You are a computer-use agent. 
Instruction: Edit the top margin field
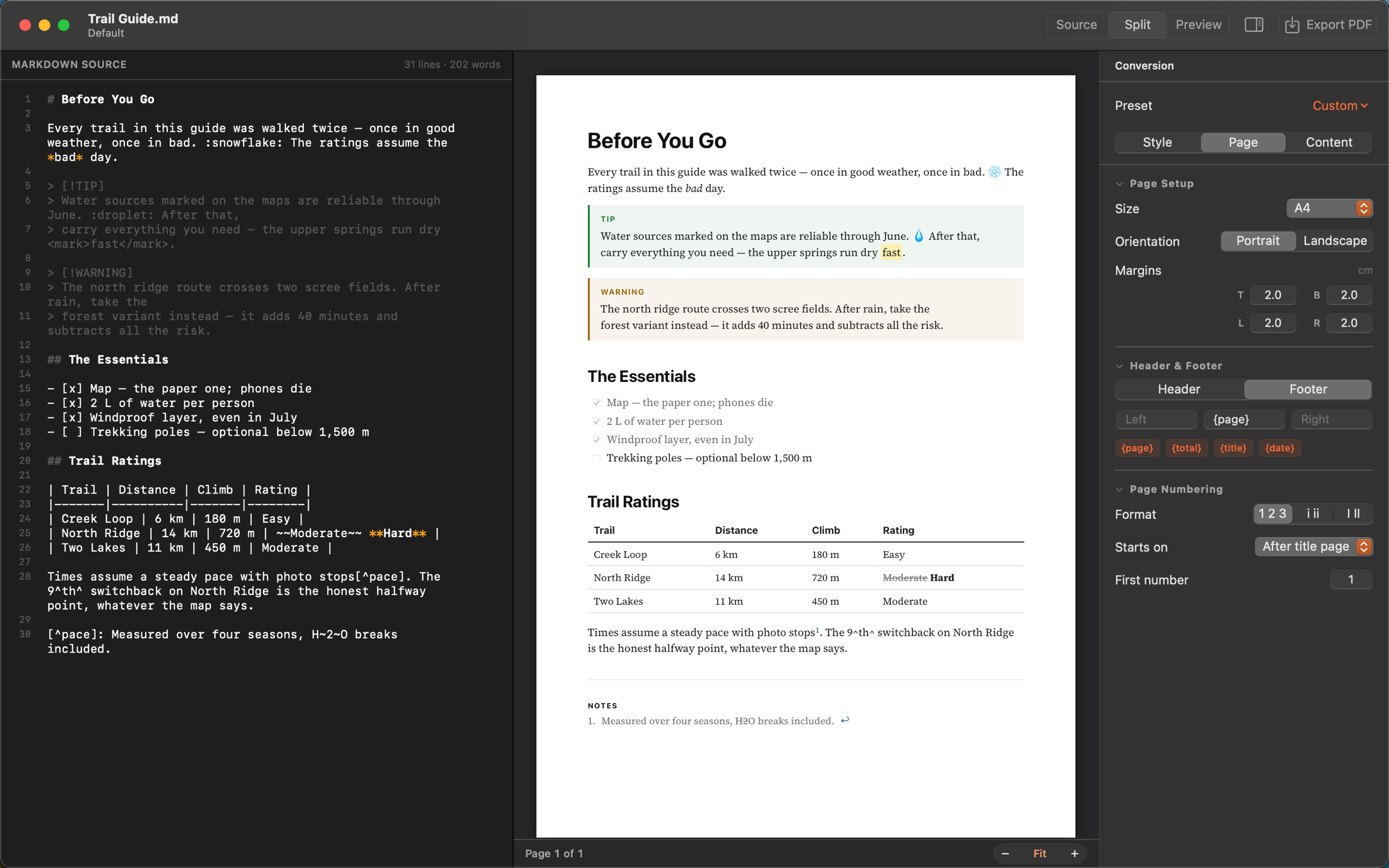(1272, 295)
